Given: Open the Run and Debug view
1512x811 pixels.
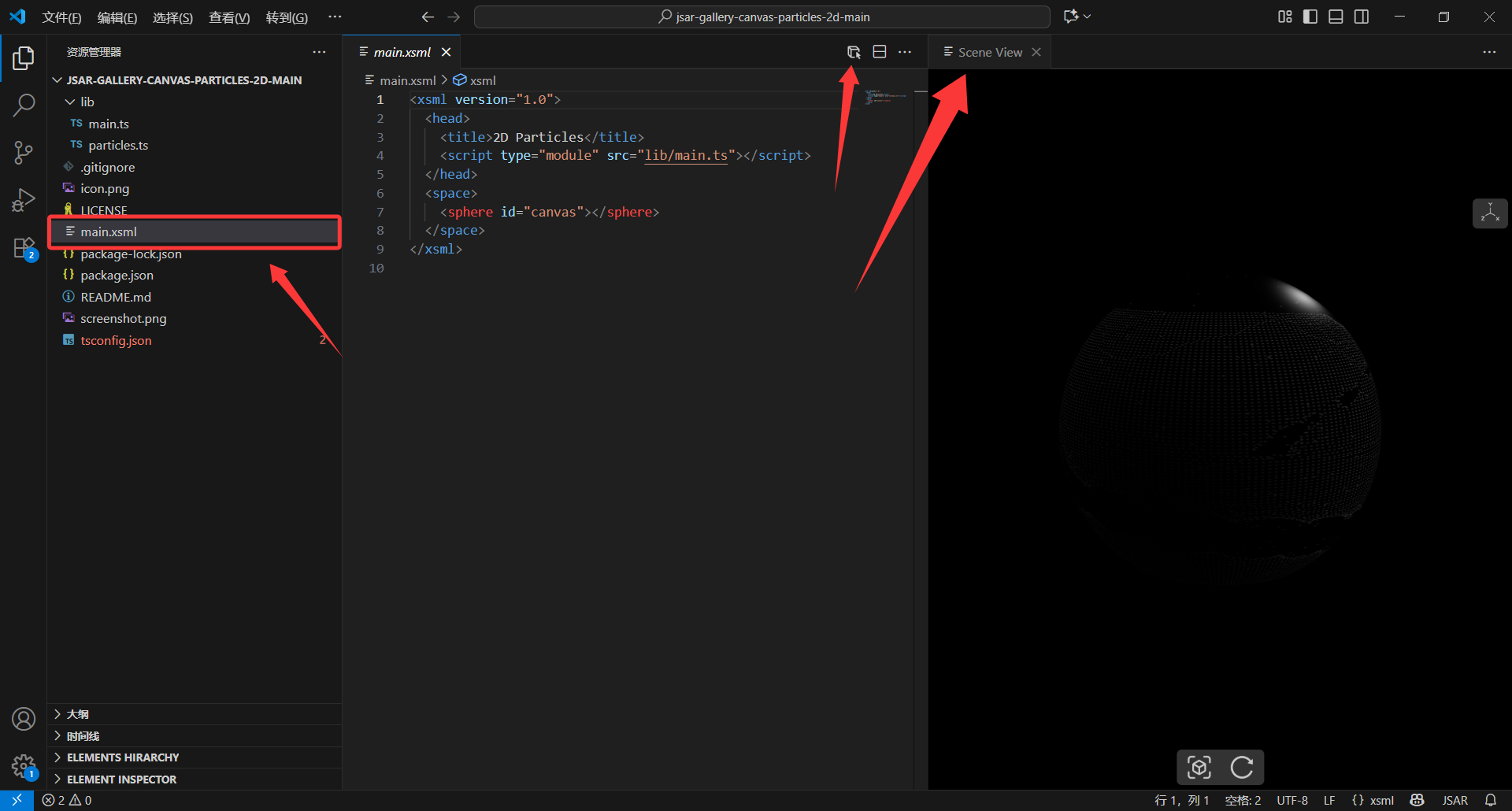Looking at the screenshot, I should (24, 200).
